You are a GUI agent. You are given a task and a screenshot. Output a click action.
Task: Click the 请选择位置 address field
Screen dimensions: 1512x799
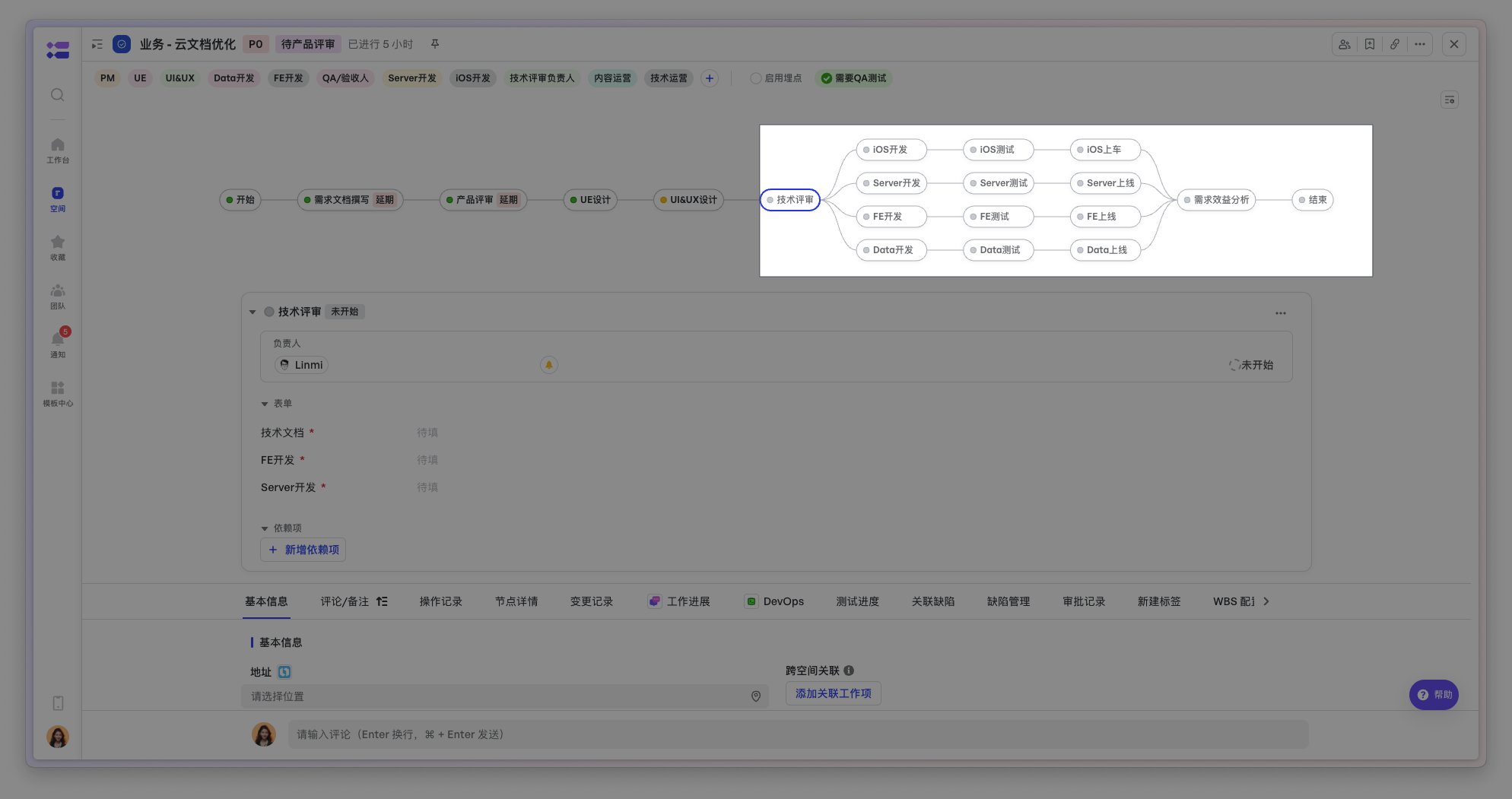(505, 696)
